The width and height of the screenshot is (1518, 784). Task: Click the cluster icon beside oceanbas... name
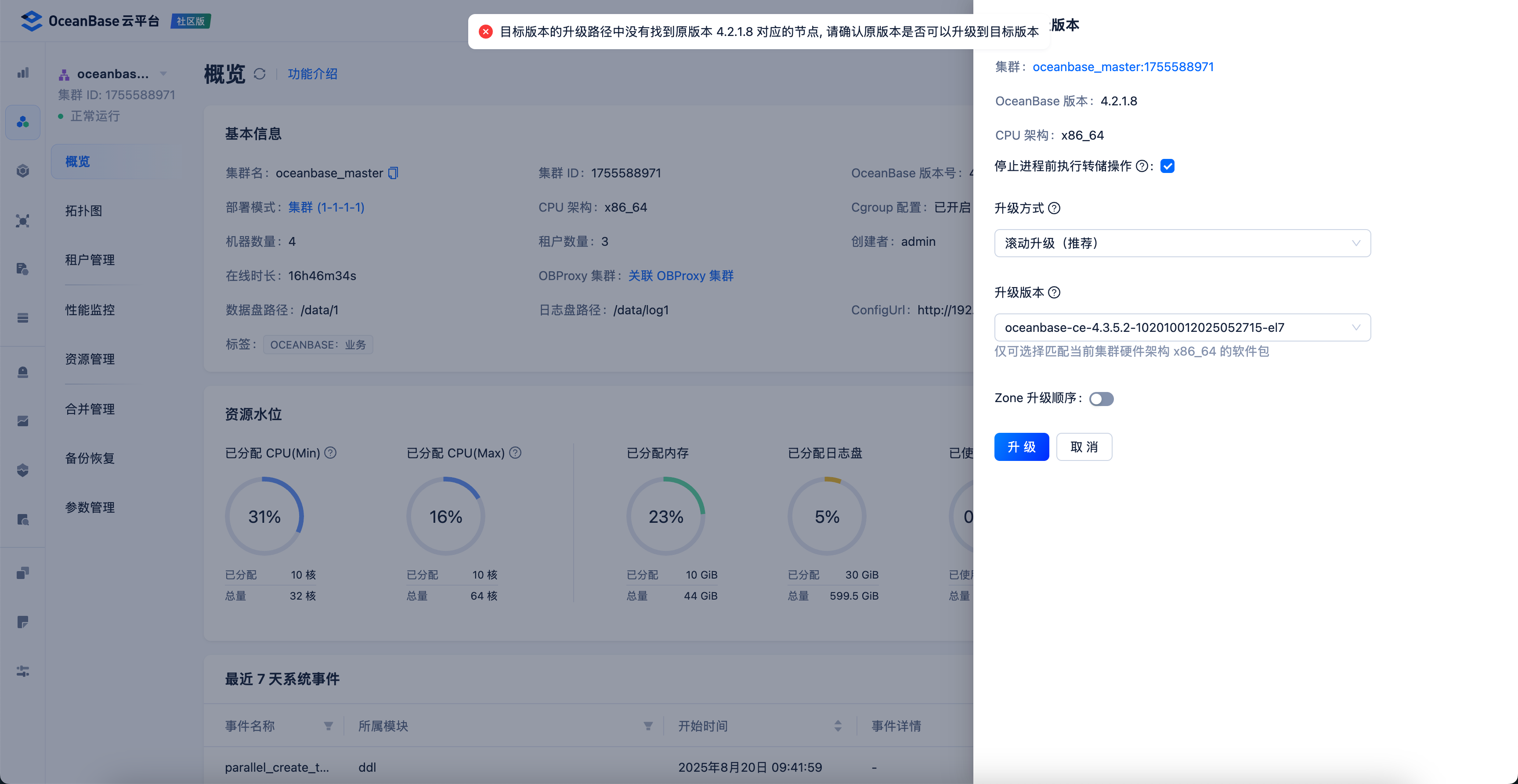pos(64,74)
